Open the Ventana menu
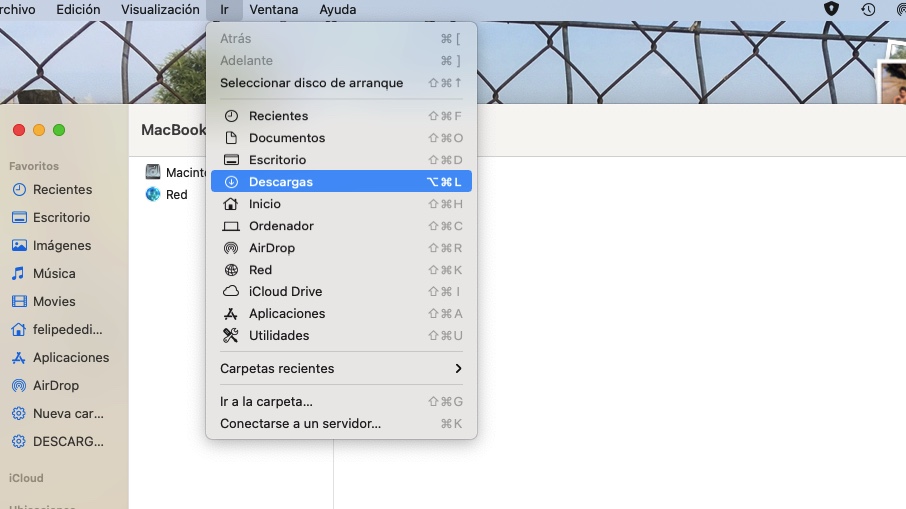Screen dimensions: 906x509 274,9
